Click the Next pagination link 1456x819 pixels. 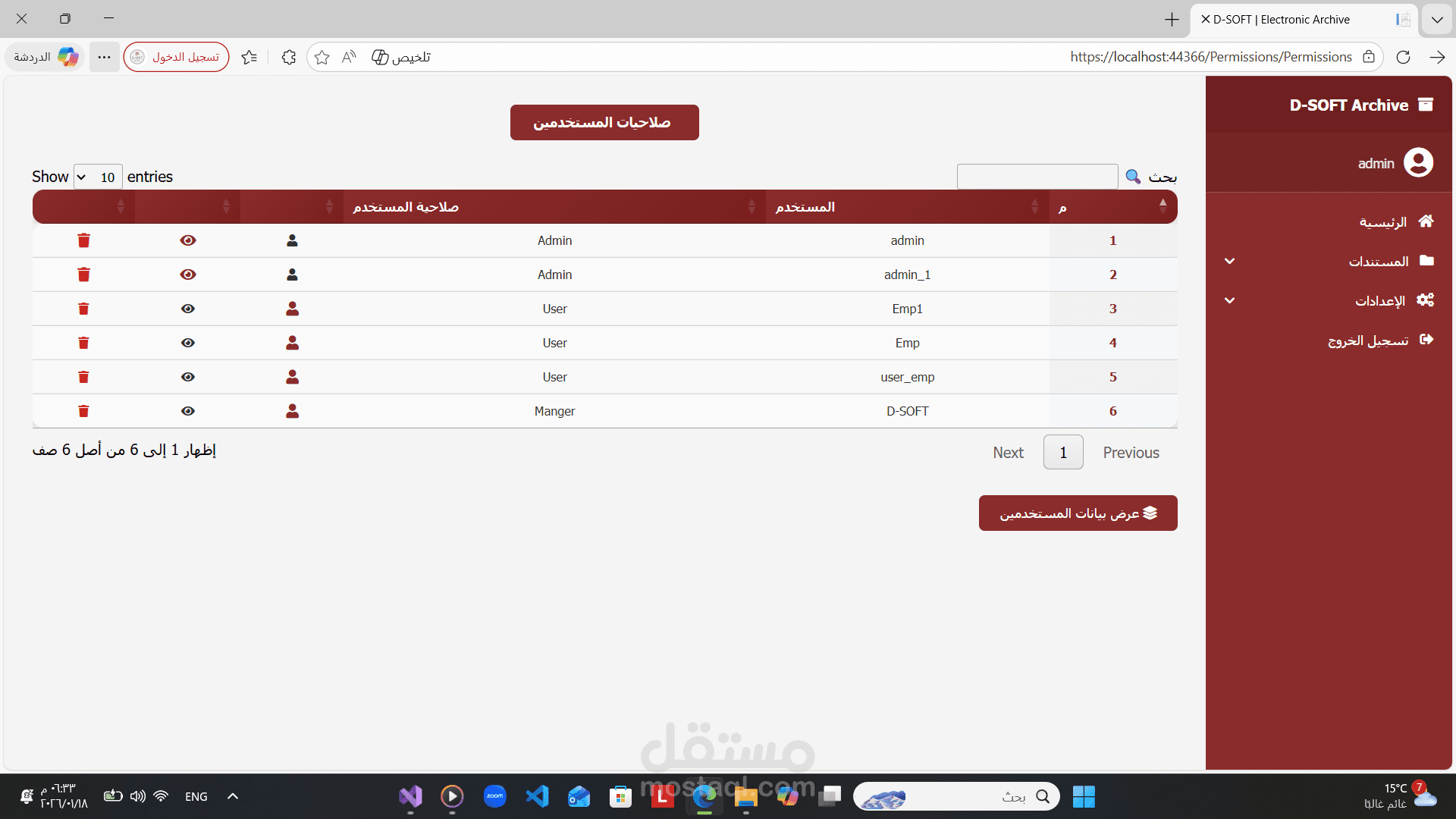1008,453
